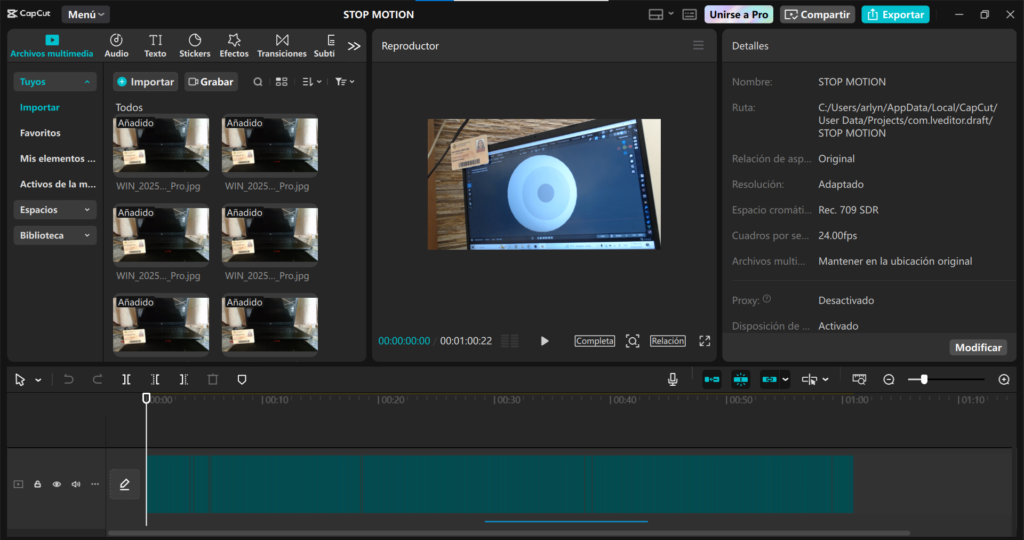This screenshot has width=1024, height=540.
Task: Open the Menú dropdown
Action: point(86,15)
